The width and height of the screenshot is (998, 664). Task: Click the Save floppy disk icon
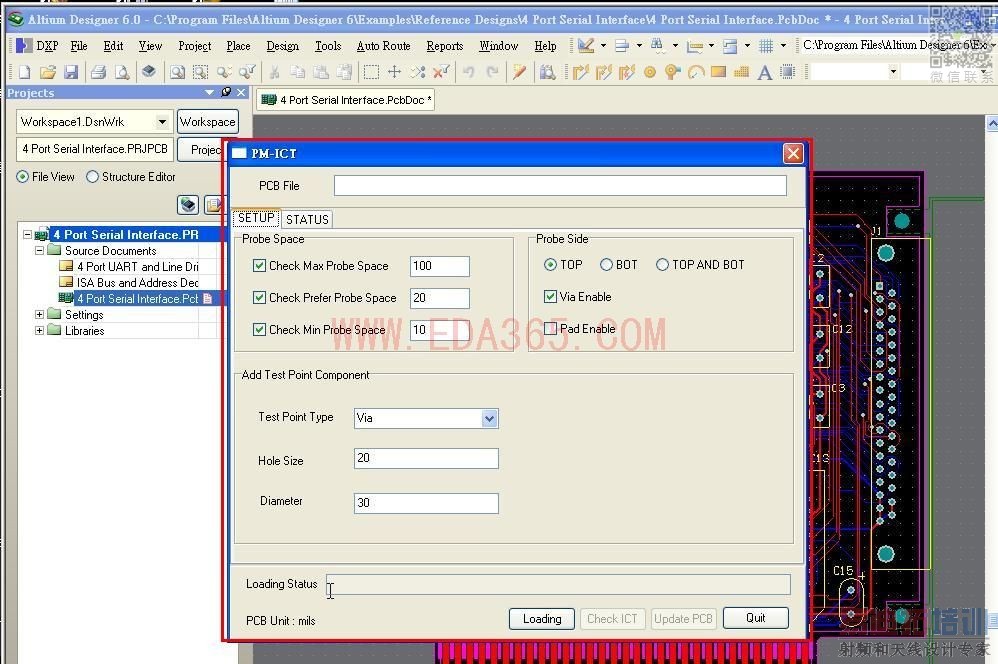pyautogui.click(x=71, y=72)
